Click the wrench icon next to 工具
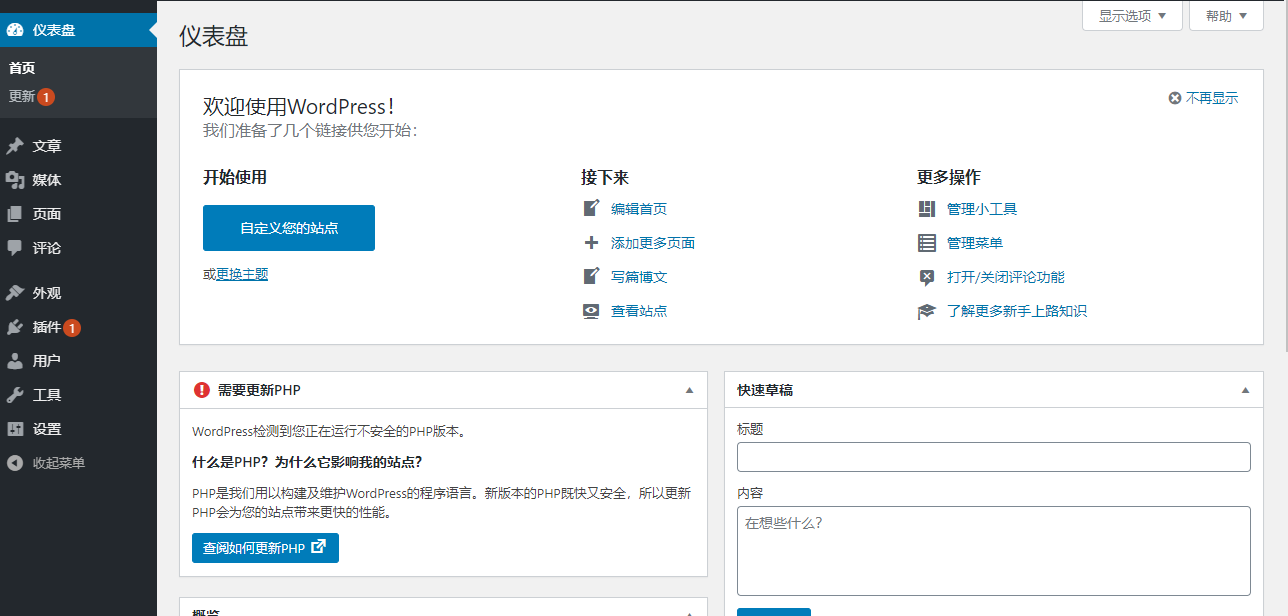This screenshot has height=616, width=1288. pyautogui.click(x=15, y=395)
